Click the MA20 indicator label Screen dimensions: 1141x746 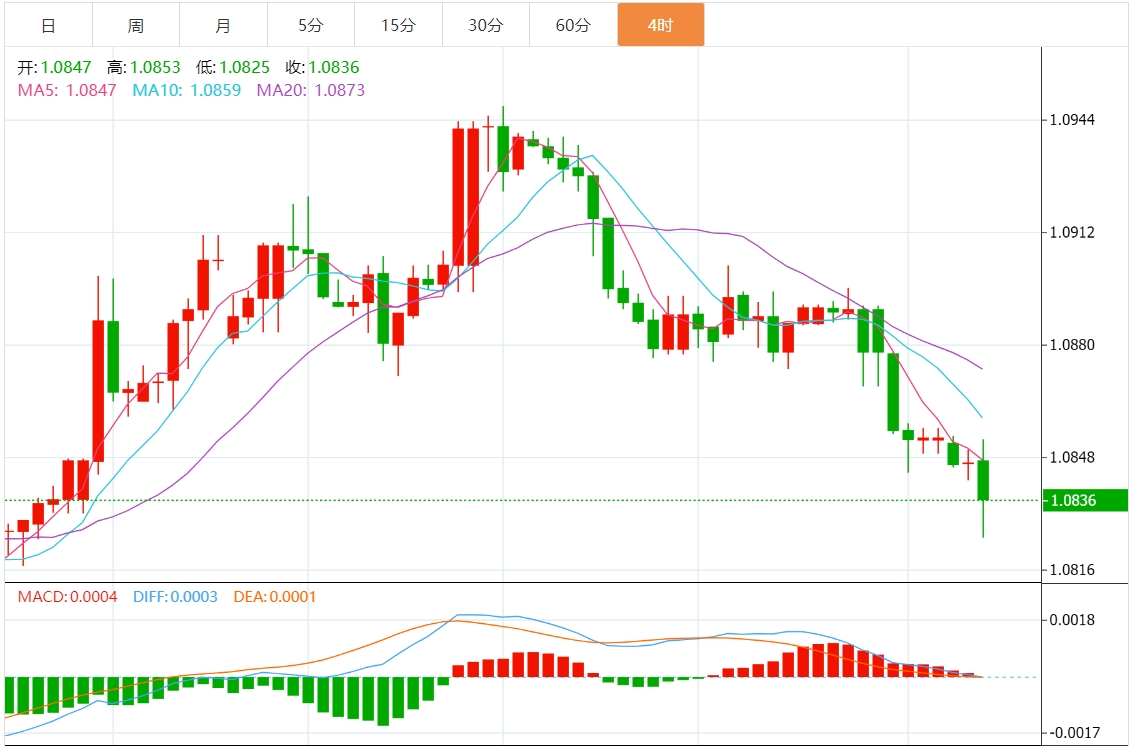tap(311, 90)
